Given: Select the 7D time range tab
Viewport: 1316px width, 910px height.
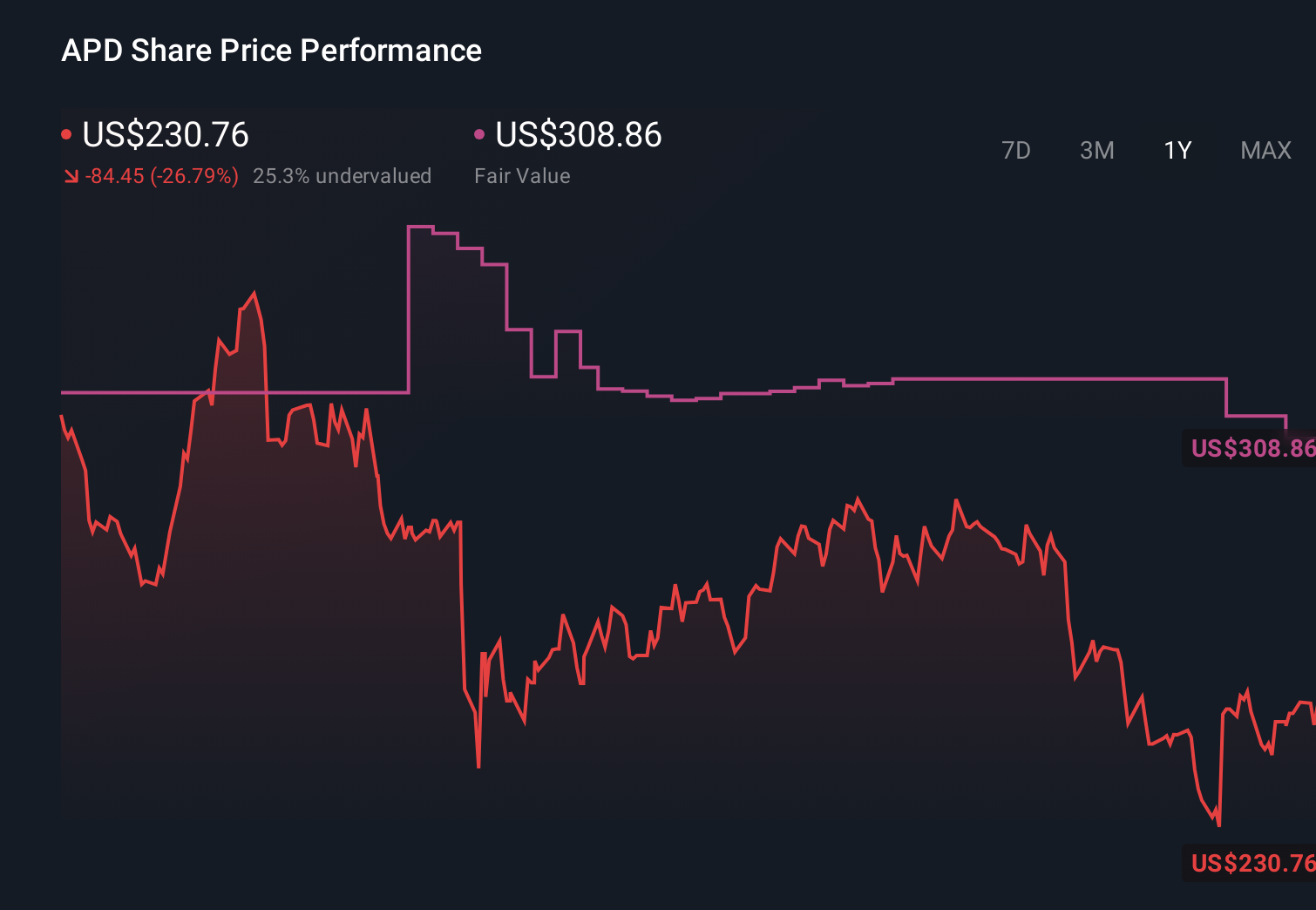Looking at the screenshot, I should (x=1016, y=150).
